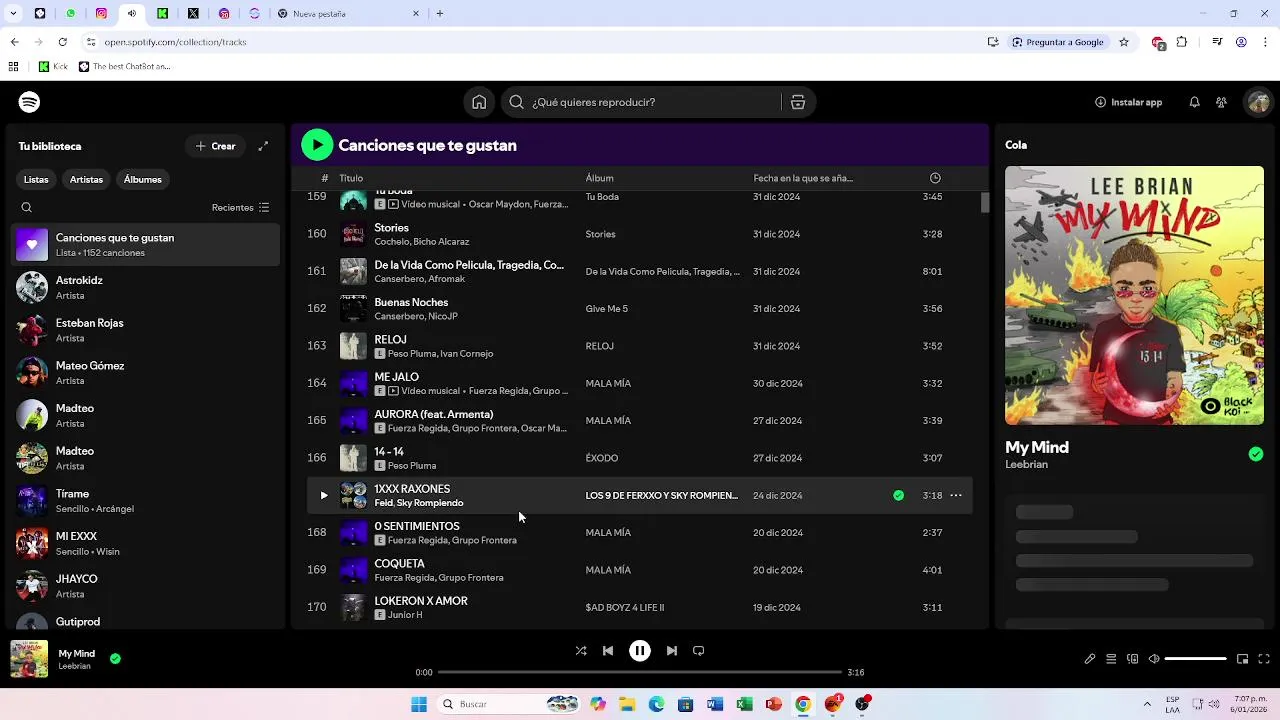Skip to the next track
The width and height of the screenshot is (1280, 720).
pyautogui.click(x=672, y=651)
